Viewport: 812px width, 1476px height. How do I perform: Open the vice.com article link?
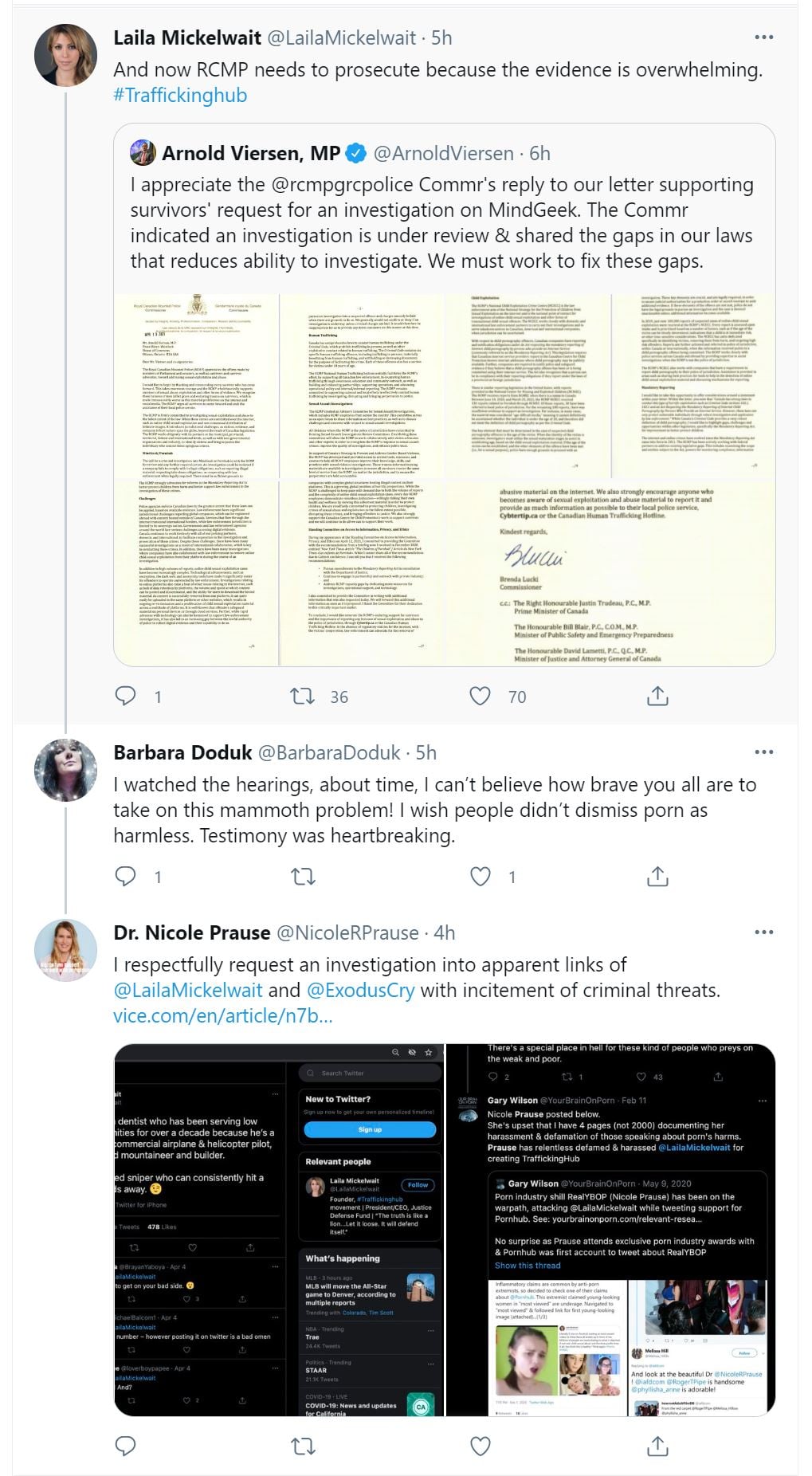[x=222, y=1016]
